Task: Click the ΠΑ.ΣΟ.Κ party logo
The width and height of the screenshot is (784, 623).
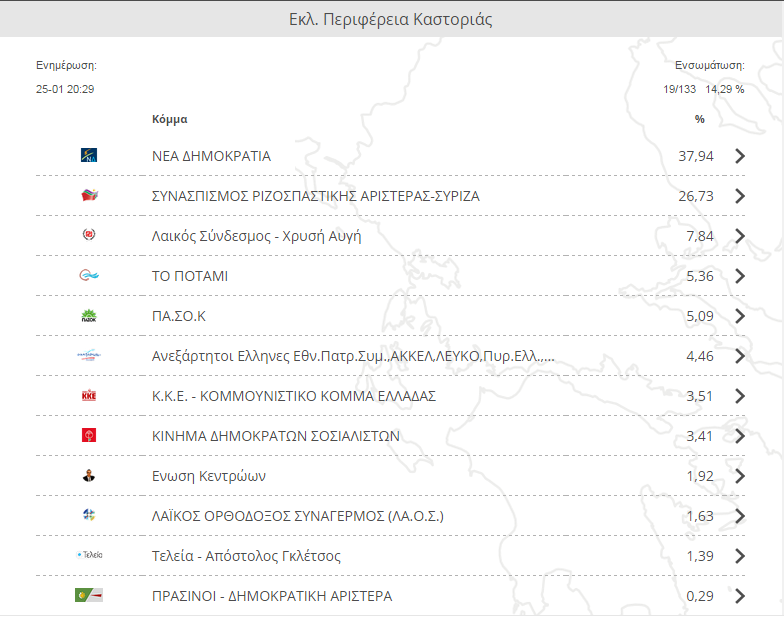Action: (89, 316)
